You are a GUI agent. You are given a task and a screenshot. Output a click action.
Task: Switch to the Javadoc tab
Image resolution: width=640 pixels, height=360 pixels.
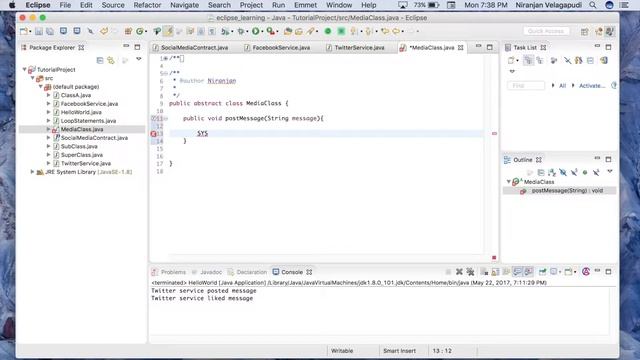coord(207,272)
